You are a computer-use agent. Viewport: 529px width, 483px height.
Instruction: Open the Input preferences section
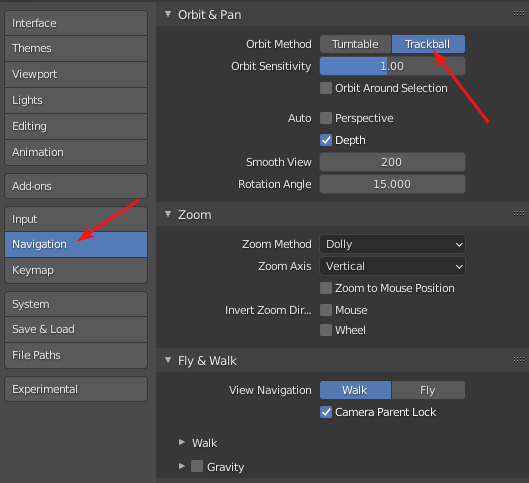coord(76,219)
